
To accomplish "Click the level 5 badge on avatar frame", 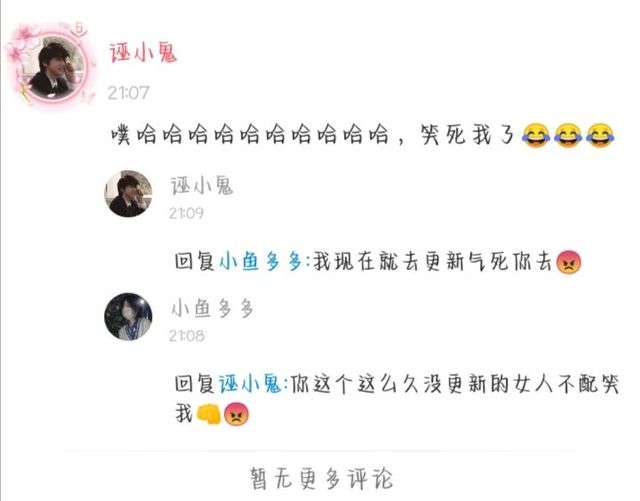I will [x=79, y=29].
